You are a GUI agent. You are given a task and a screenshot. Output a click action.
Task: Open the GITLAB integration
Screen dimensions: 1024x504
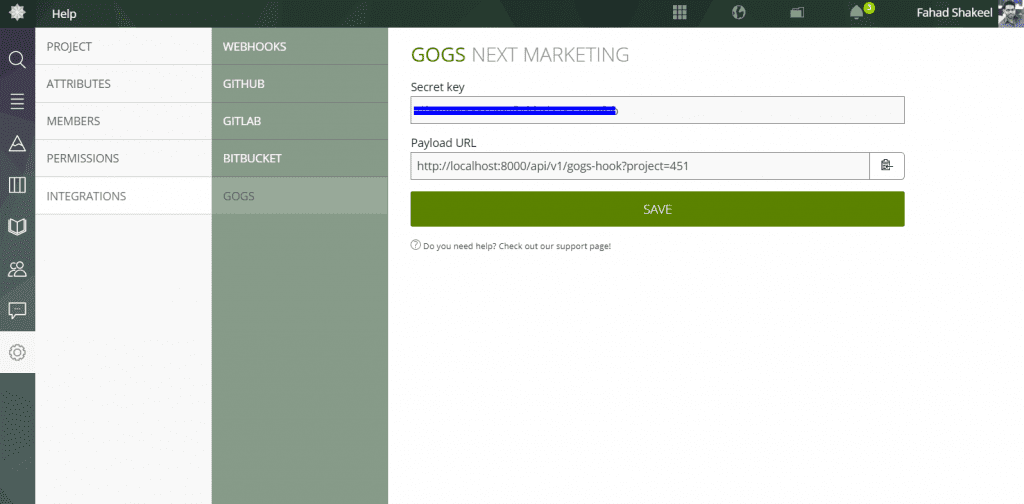(x=300, y=121)
